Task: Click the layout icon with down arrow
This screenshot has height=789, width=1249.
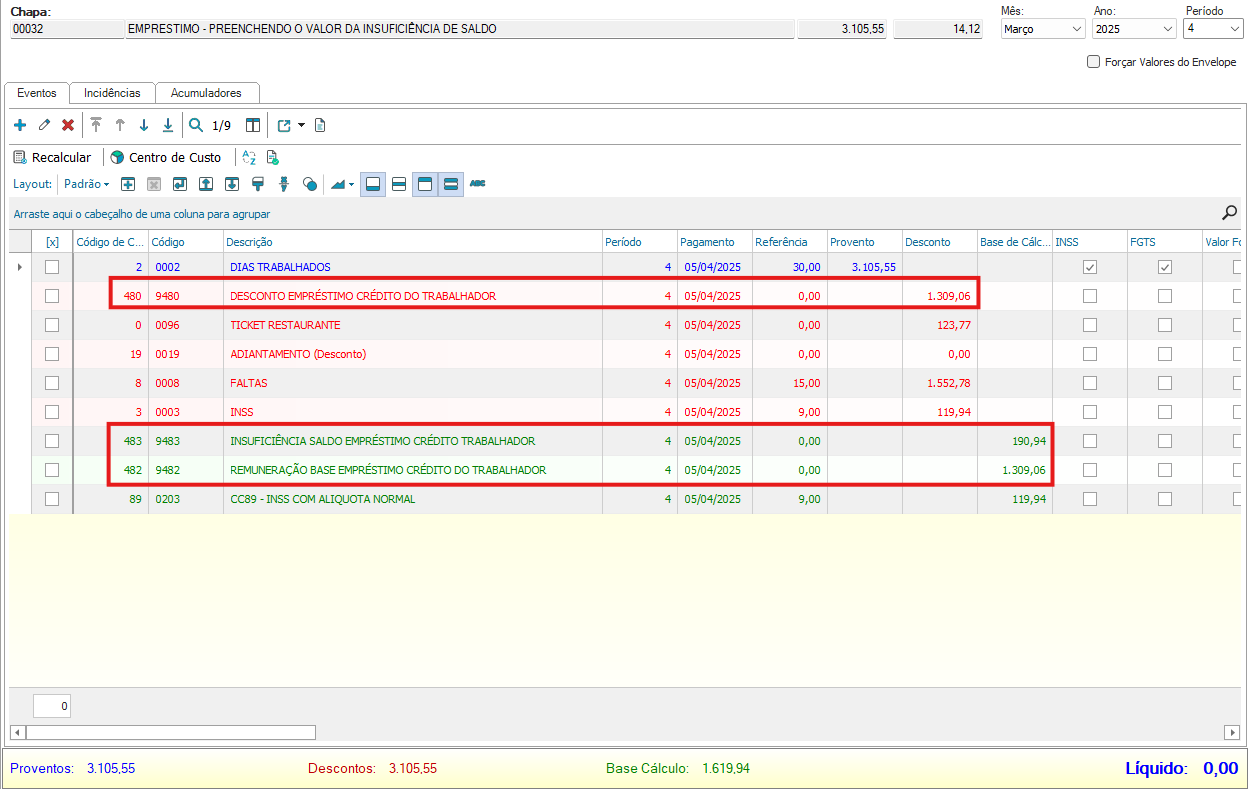Action: click(232, 184)
